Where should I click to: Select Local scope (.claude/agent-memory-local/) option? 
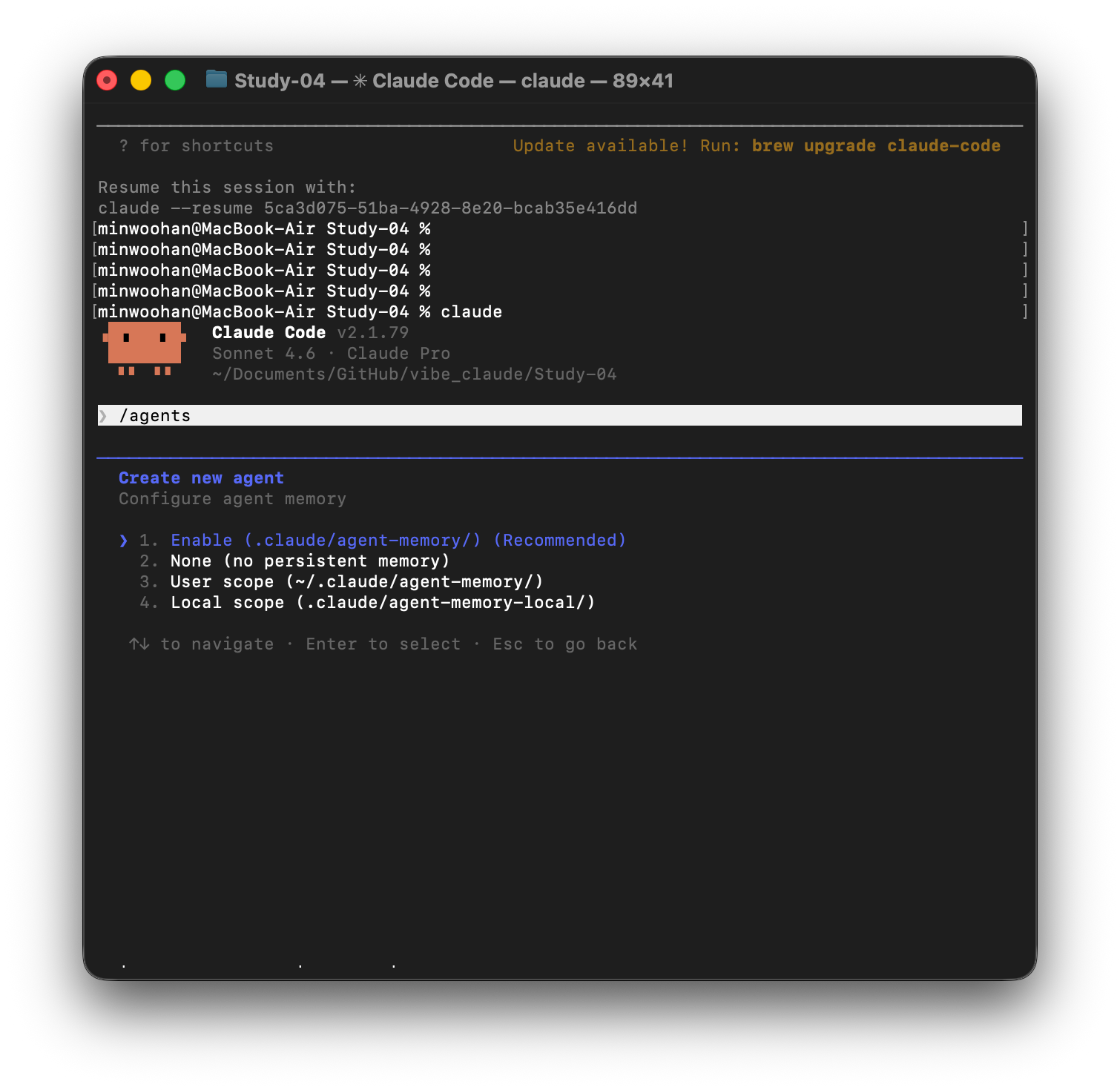pyautogui.click(x=383, y=603)
